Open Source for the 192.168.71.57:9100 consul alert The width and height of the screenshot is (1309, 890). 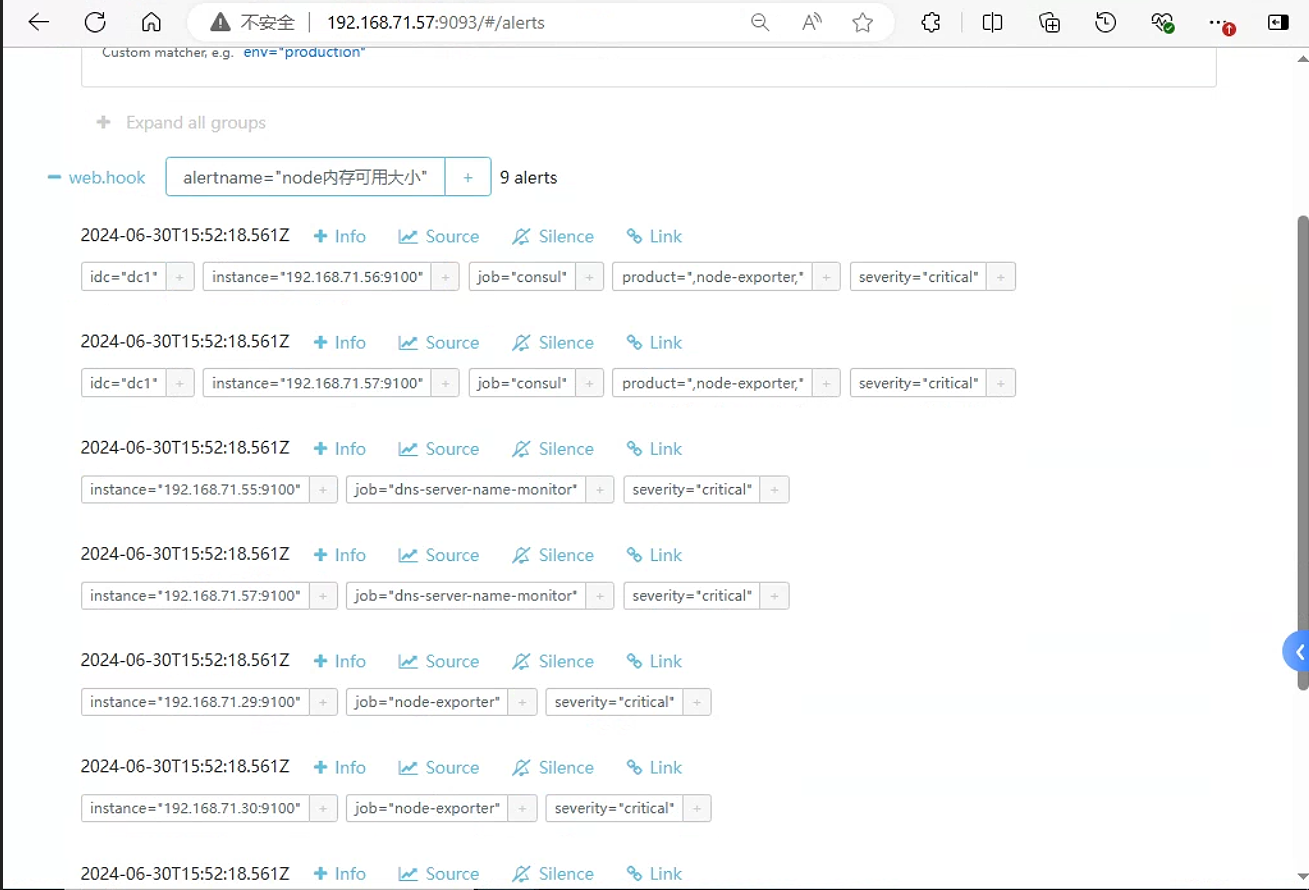coord(439,342)
